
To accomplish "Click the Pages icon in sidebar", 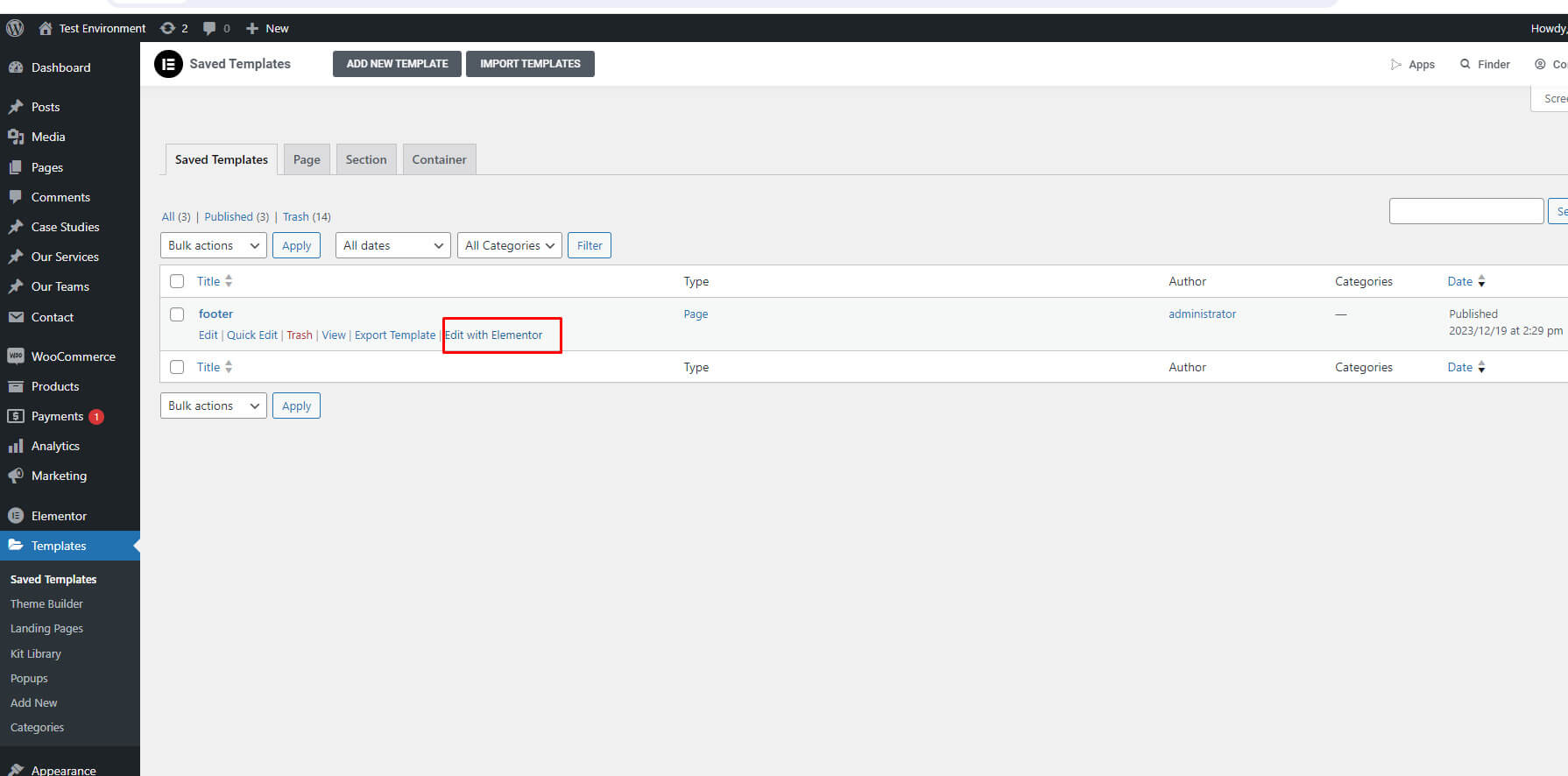I will click(x=16, y=167).
